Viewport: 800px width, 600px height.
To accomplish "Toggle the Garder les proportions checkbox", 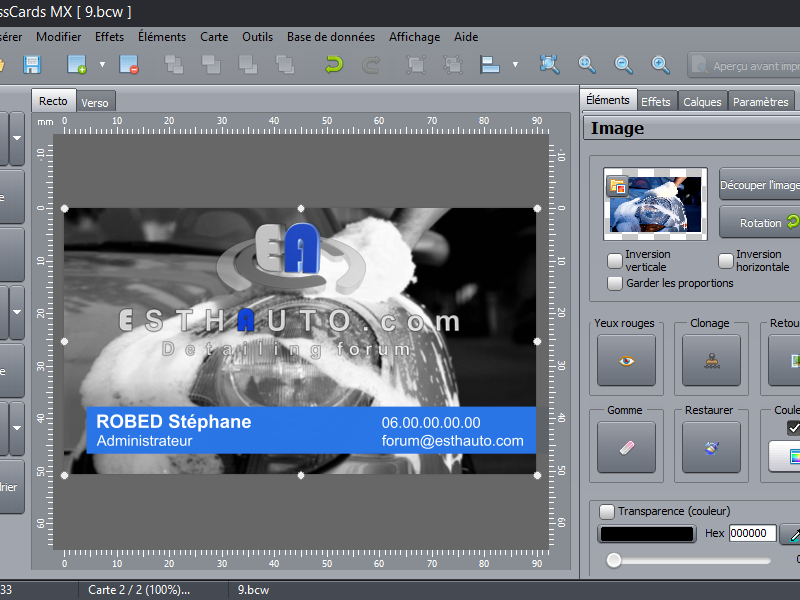I will point(615,283).
